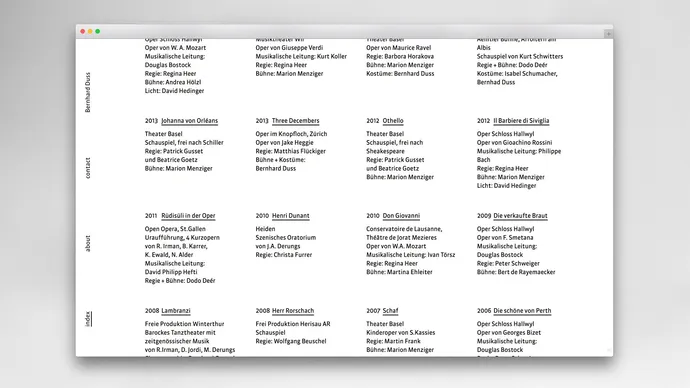690x388 pixels.
Task: Click 'Oper von Maurice Ravel' text
Action: click(398, 48)
